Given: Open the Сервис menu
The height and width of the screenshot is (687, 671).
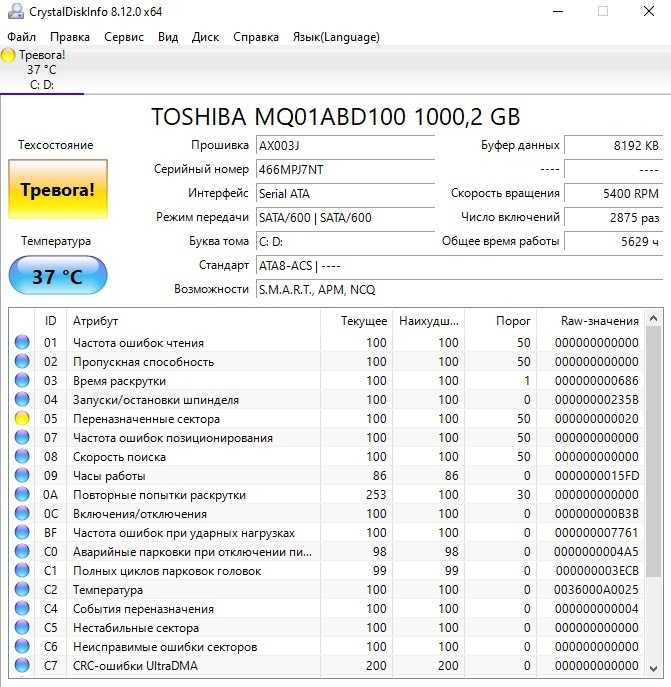Looking at the screenshot, I should (x=124, y=37).
